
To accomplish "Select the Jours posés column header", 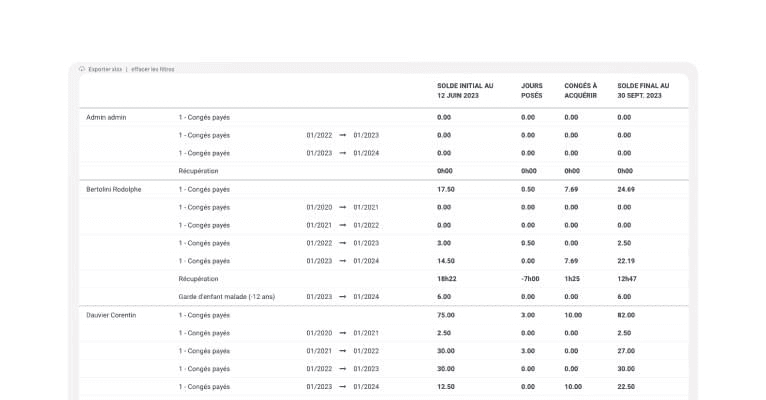I will pyautogui.click(x=532, y=90).
